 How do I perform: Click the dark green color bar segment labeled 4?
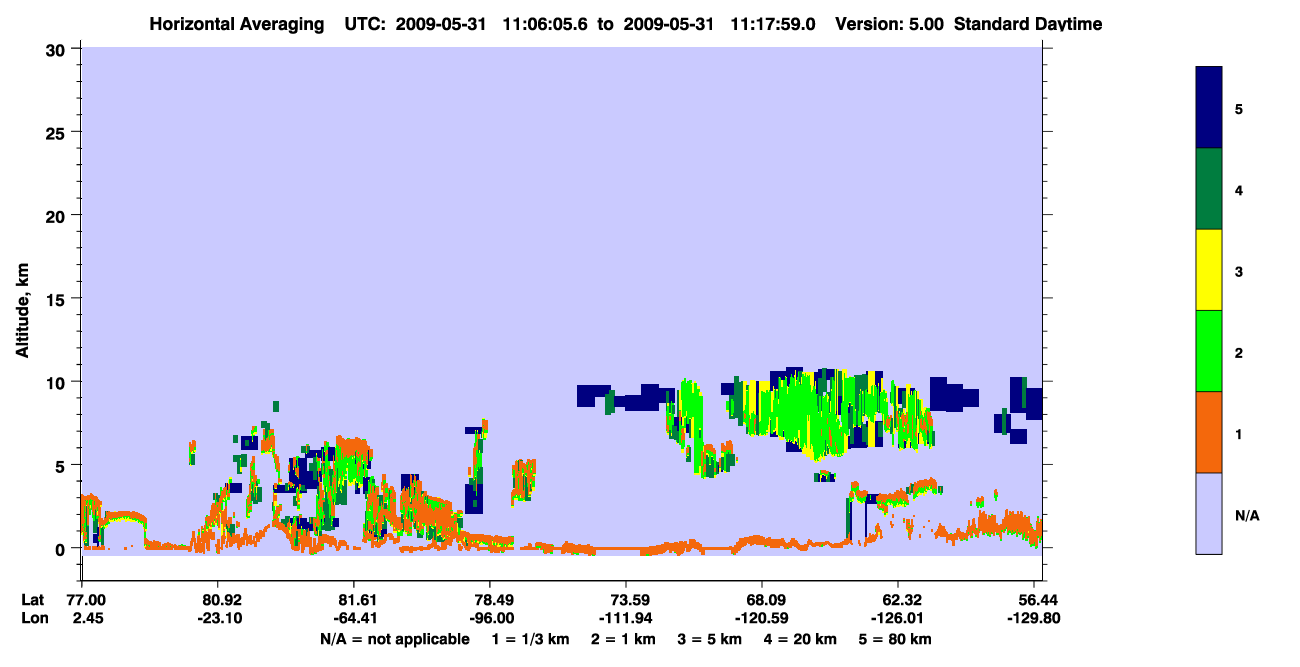1209,189
